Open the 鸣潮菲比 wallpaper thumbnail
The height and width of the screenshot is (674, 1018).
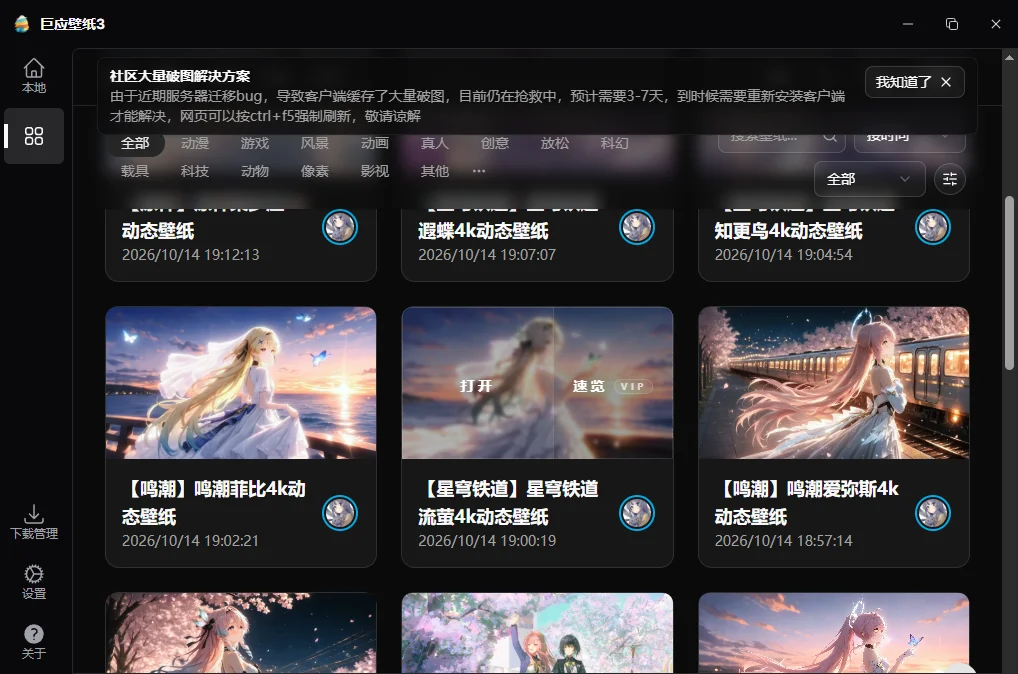tap(241, 383)
